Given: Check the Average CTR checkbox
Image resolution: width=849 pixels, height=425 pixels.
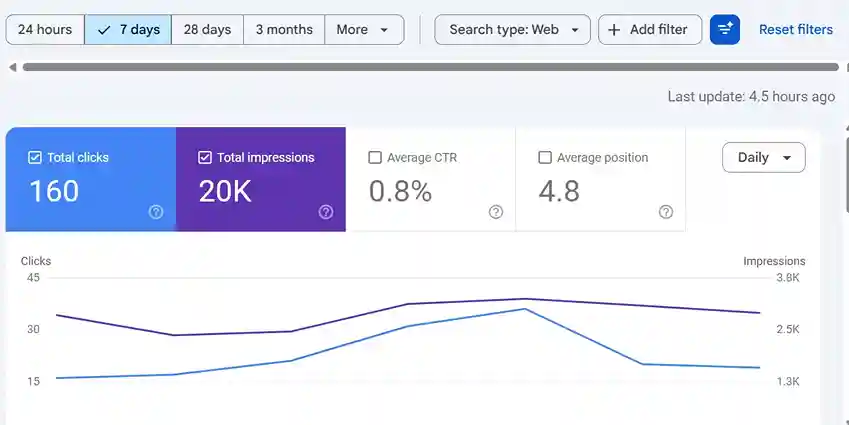Looking at the screenshot, I should [x=375, y=158].
